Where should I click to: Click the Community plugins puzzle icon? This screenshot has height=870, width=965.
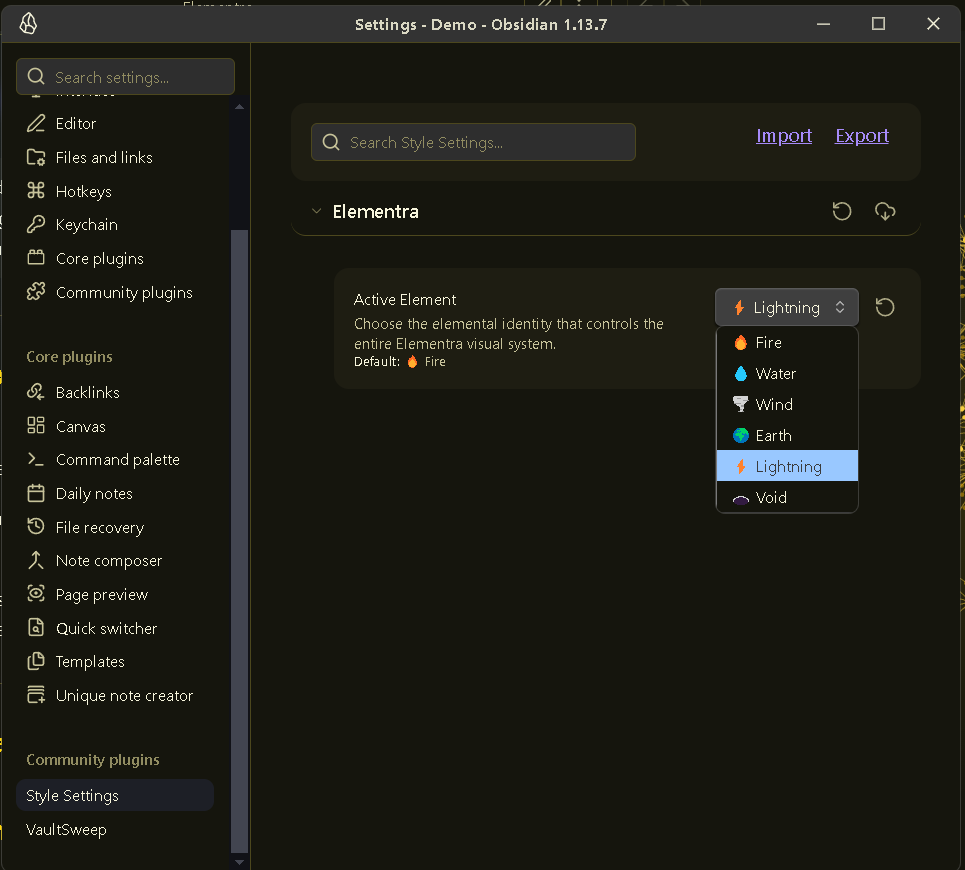click(x=36, y=292)
